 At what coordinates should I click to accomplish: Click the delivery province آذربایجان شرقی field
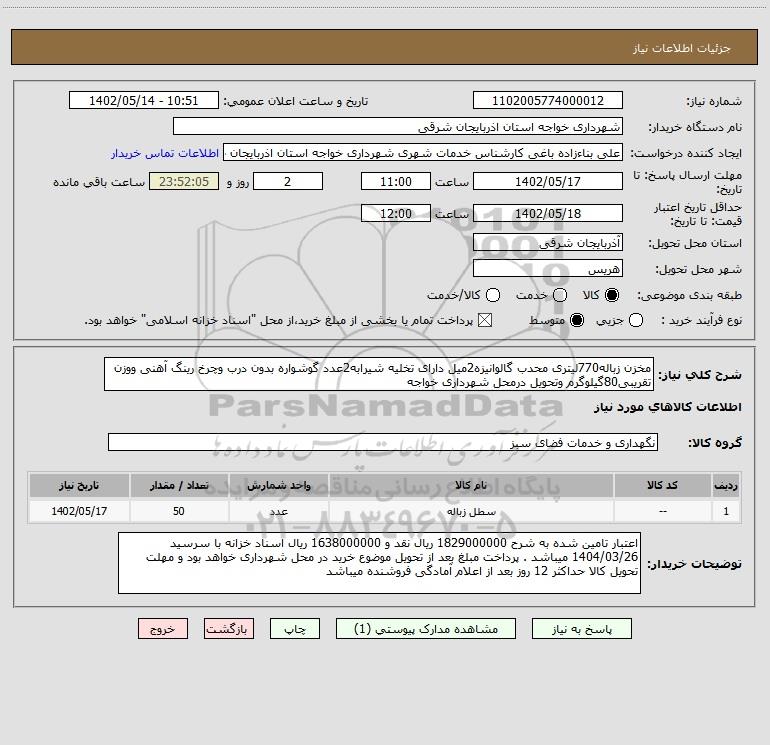tap(548, 243)
